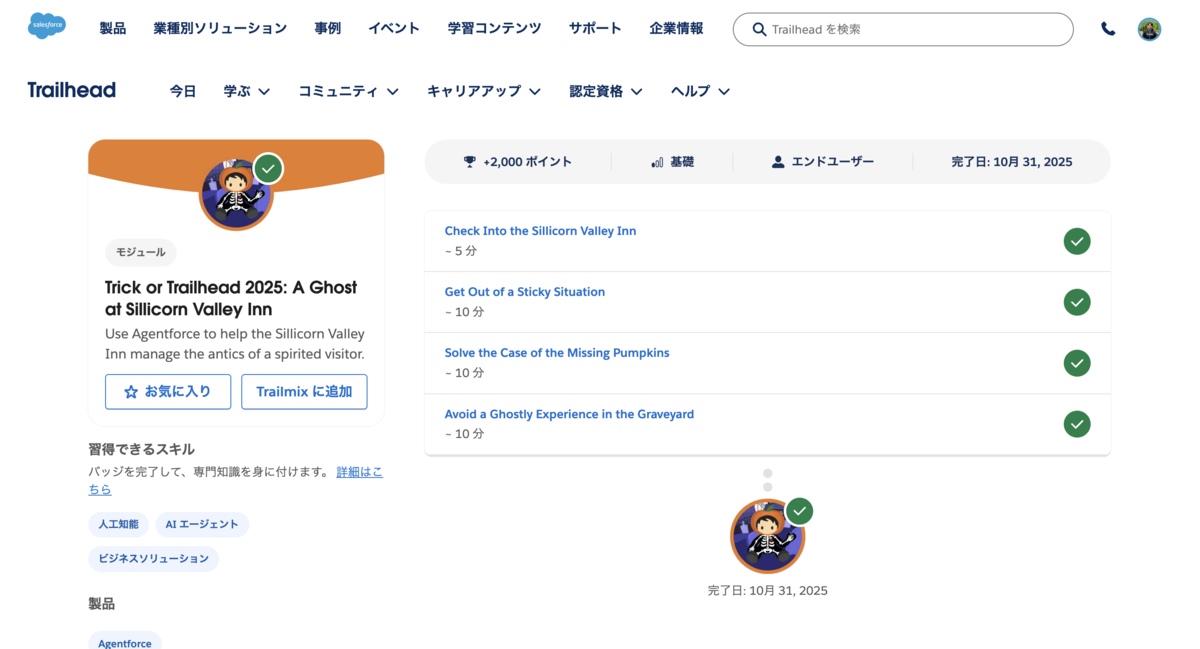Expand the 学ぶ menu chevron
The width and height of the screenshot is (1200, 649).
264,91
